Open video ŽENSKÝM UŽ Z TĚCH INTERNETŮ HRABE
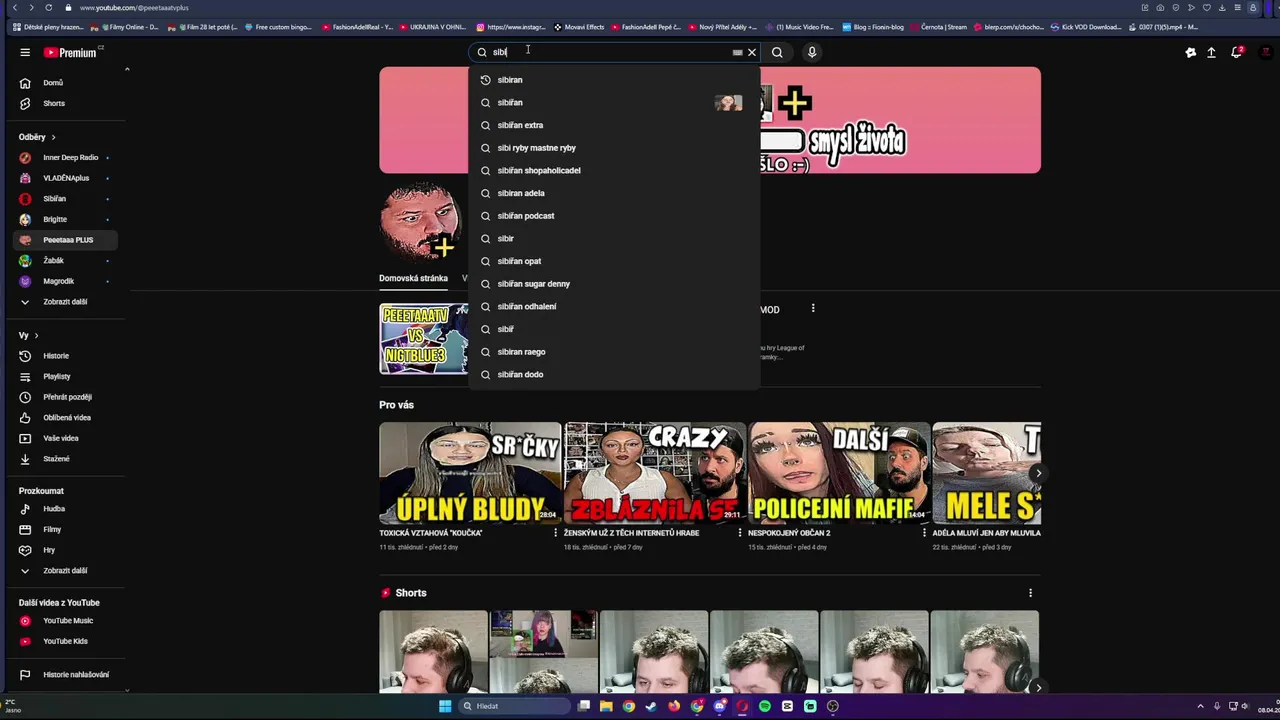The height and width of the screenshot is (720, 1280). click(655, 473)
